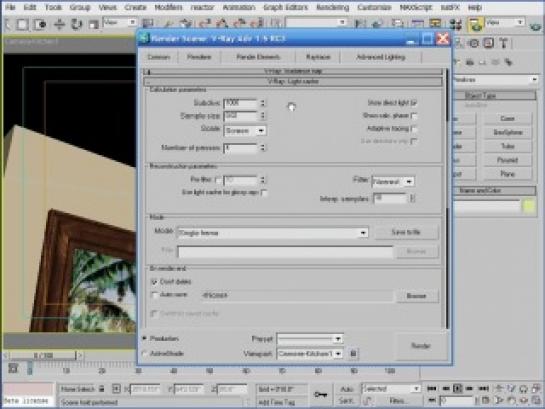Toggle the Show calc. phase checkbox
Viewport: 545px width, 409px height.
[x=414, y=116]
